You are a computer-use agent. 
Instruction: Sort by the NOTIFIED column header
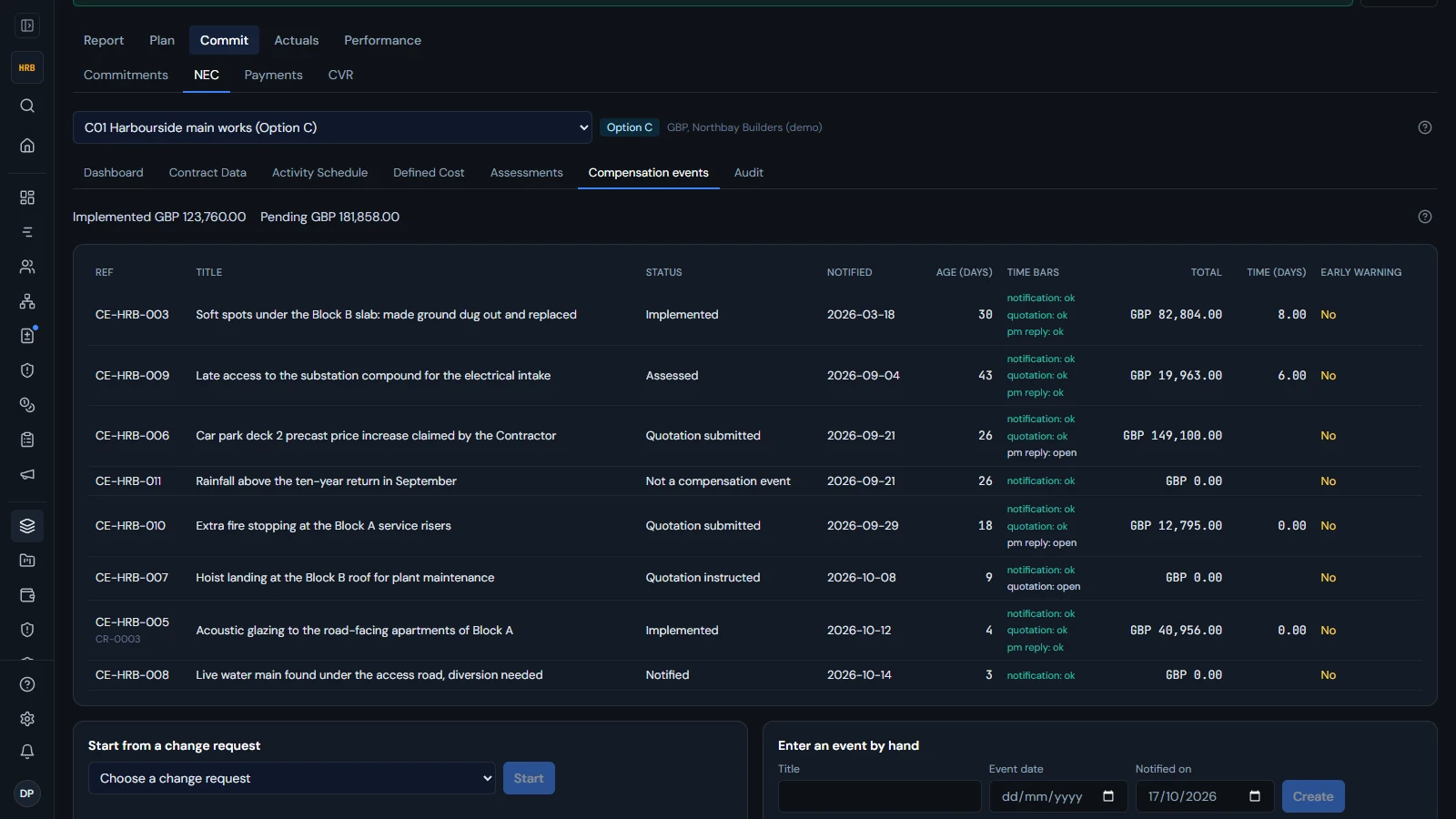849,272
